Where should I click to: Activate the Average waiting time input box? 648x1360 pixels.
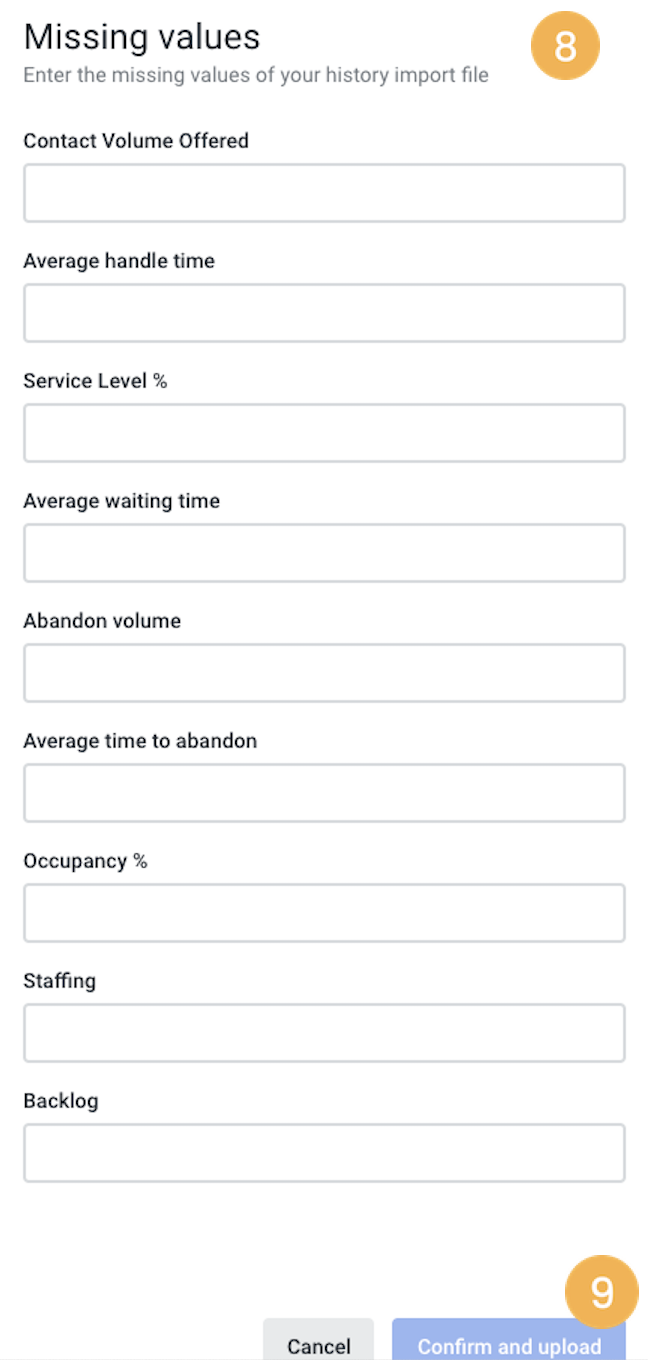coord(324,553)
